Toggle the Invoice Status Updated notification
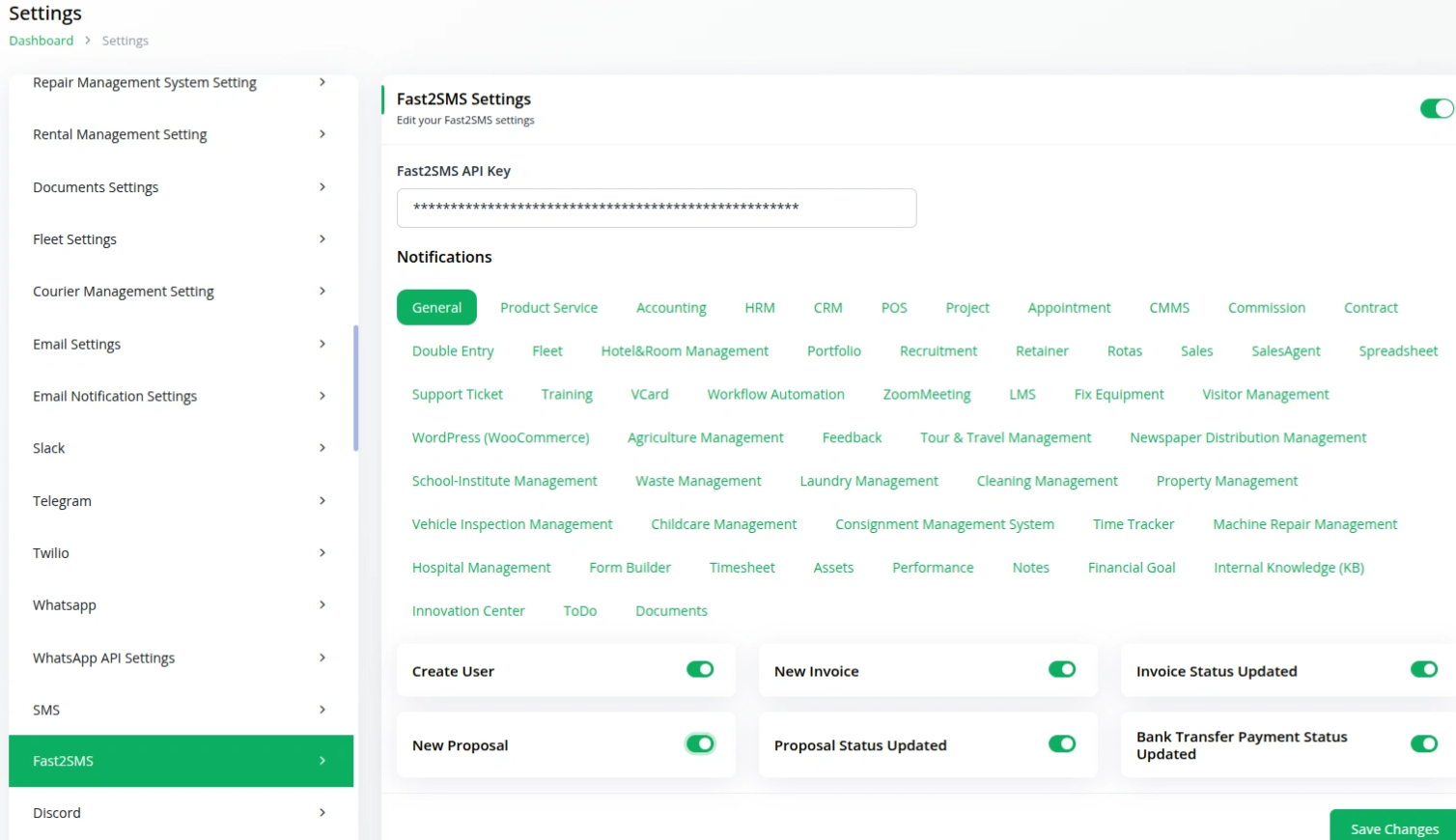Image resolution: width=1456 pixels, height=840 pixels. click(1424, 669)
